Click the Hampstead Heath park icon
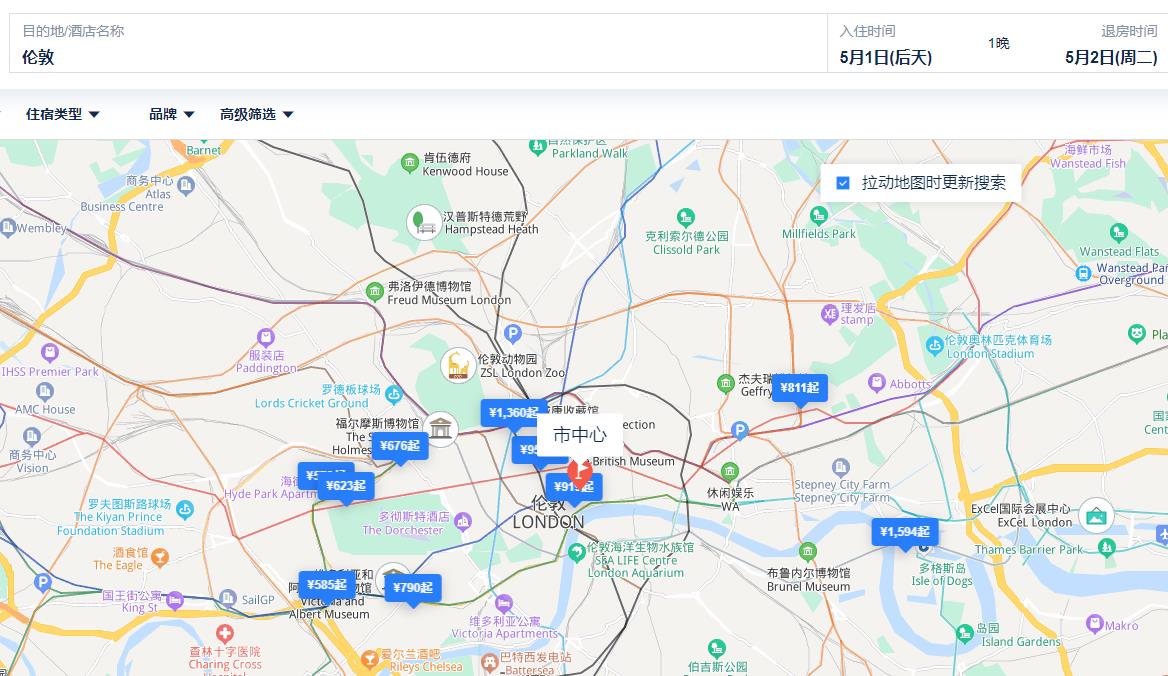The image size is (1168, 676). (424, 222)
